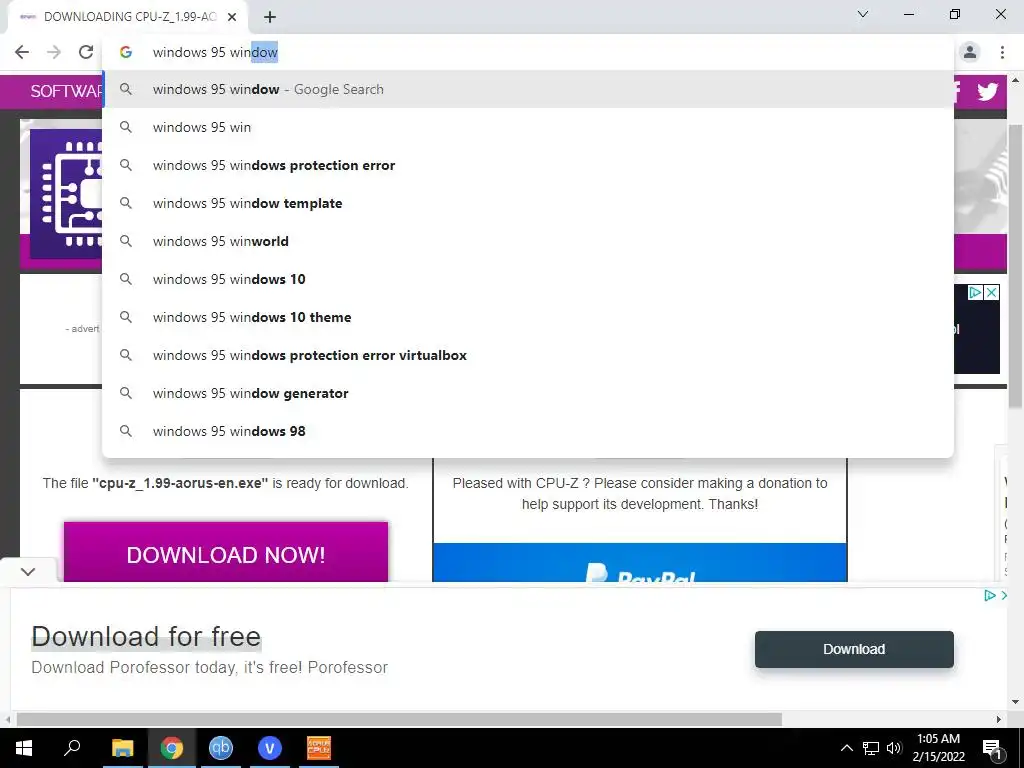
Task: Open the notification center icon
Action: [x=993, y=748]
